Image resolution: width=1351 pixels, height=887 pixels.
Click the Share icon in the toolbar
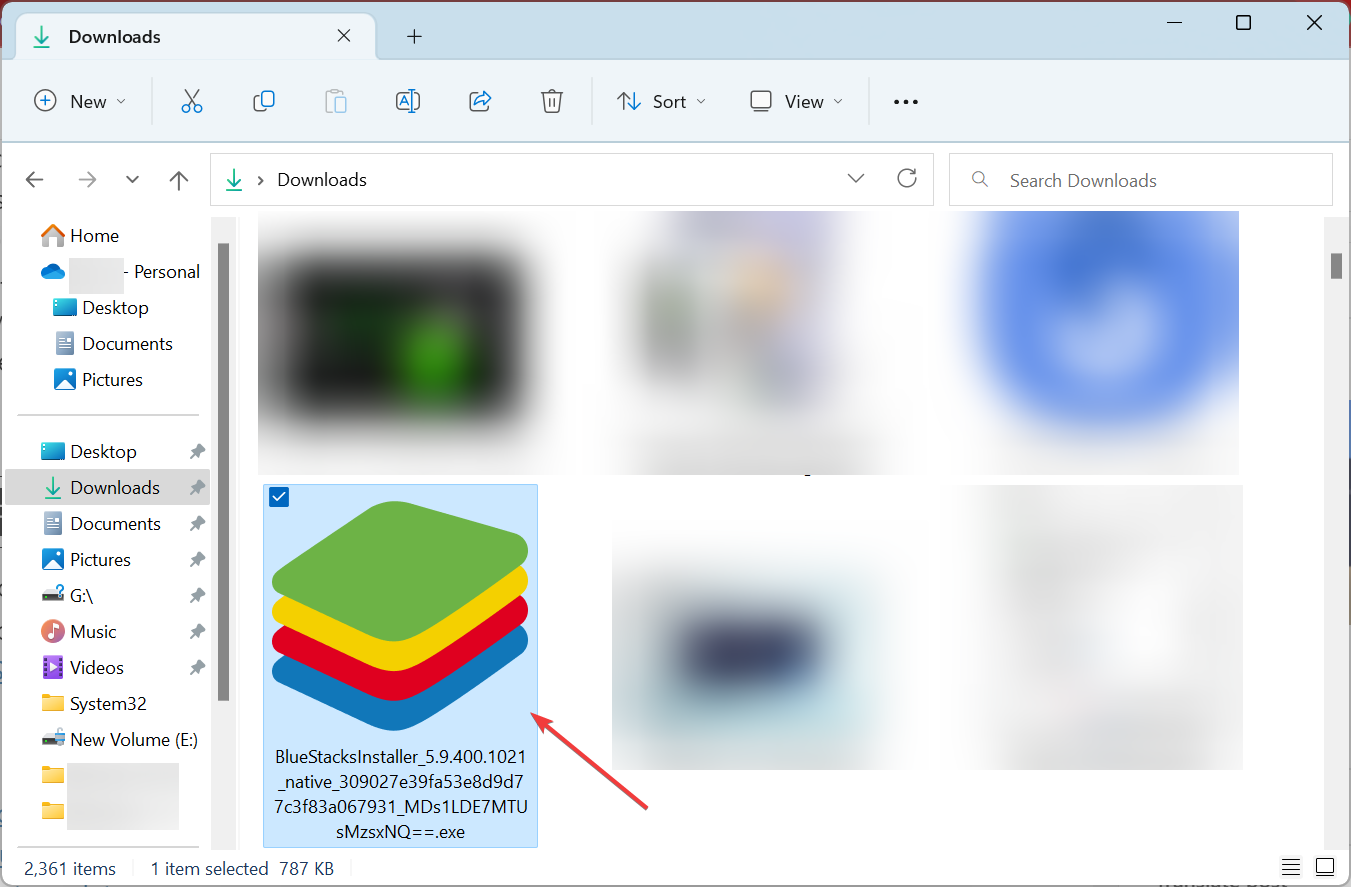480,101
